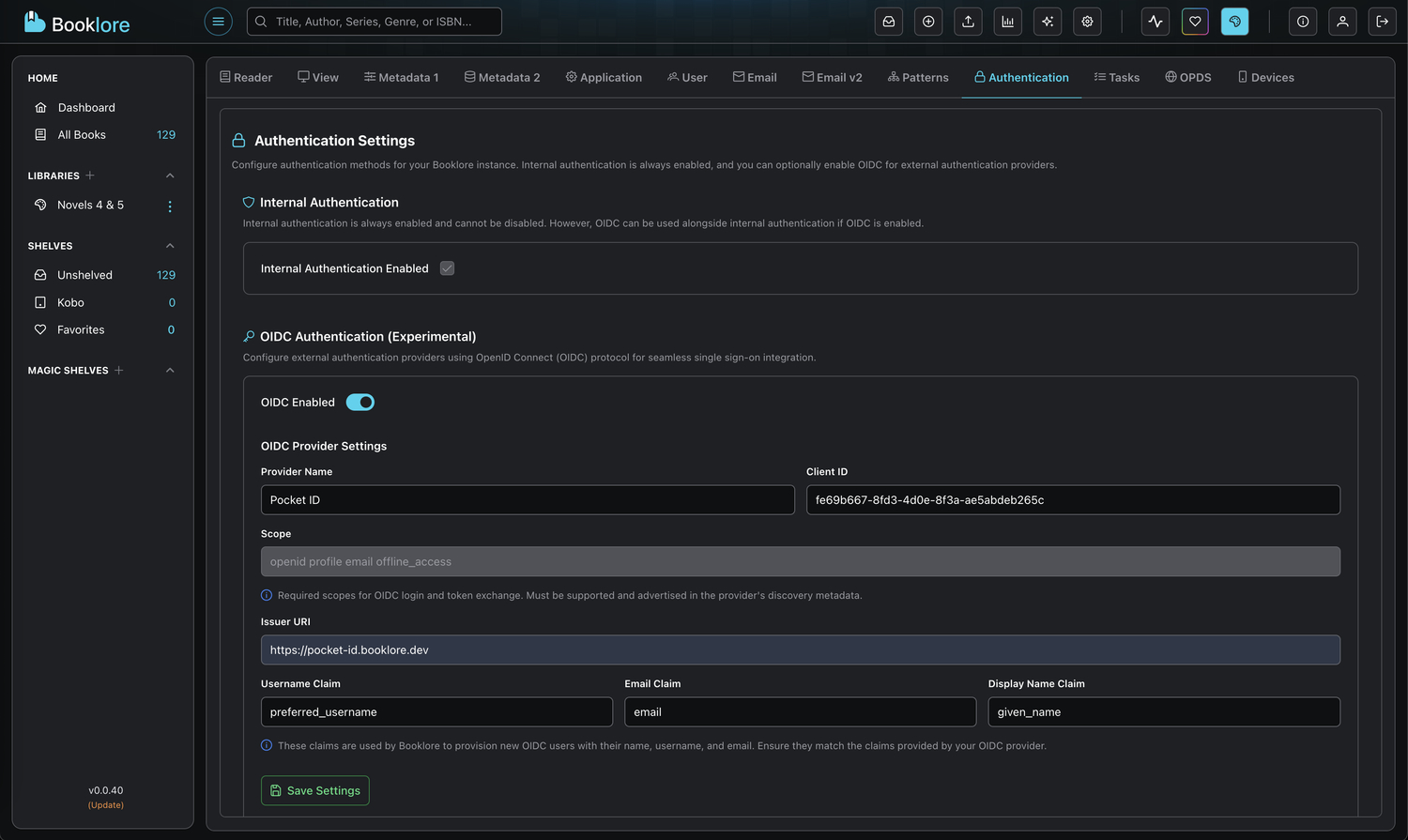Screen dimensions: 1408x840
Task: Switch to the OPDS settings tab
Action: 1188,77
